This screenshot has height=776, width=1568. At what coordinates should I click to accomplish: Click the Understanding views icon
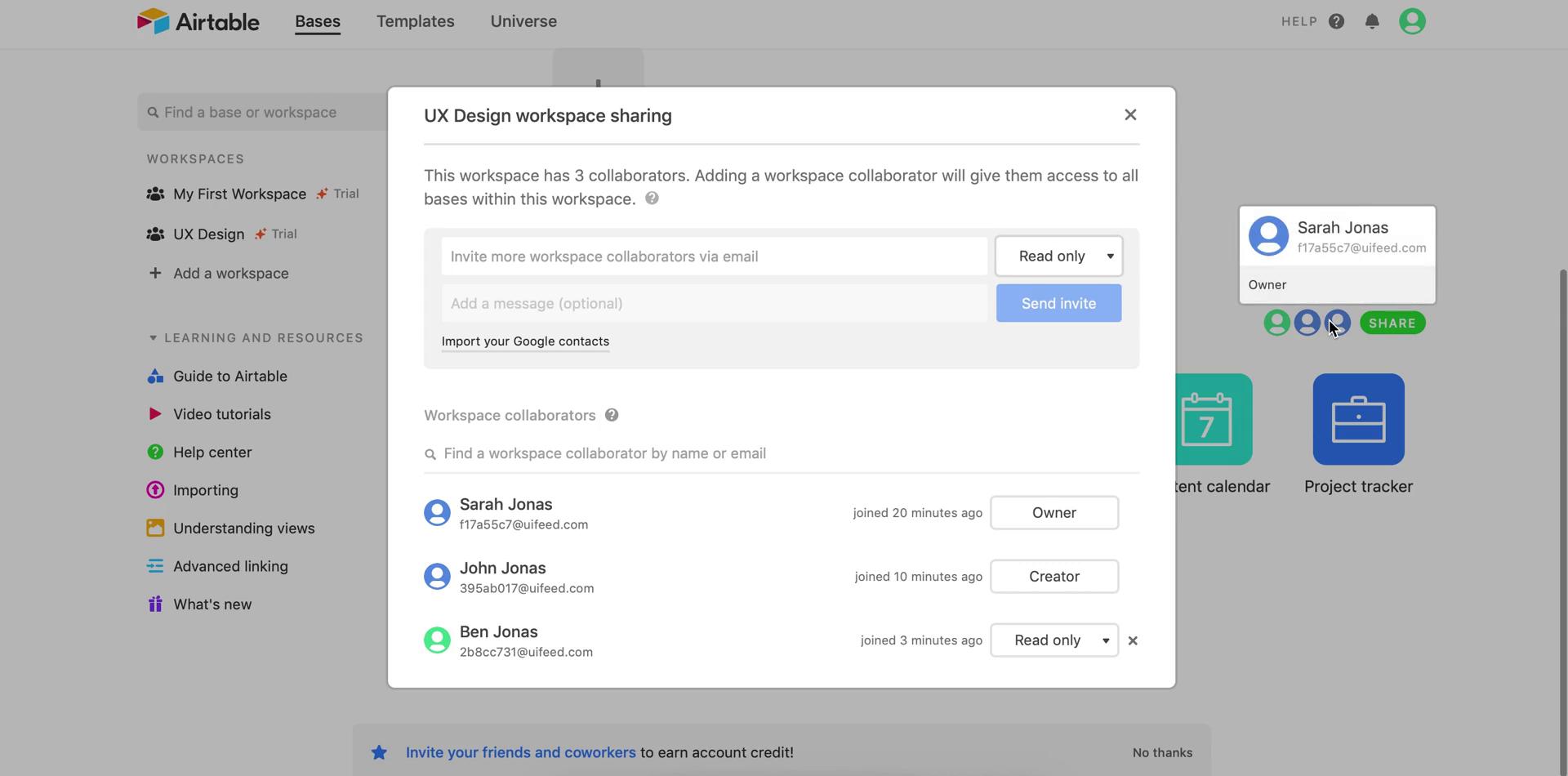coord(155,528)
